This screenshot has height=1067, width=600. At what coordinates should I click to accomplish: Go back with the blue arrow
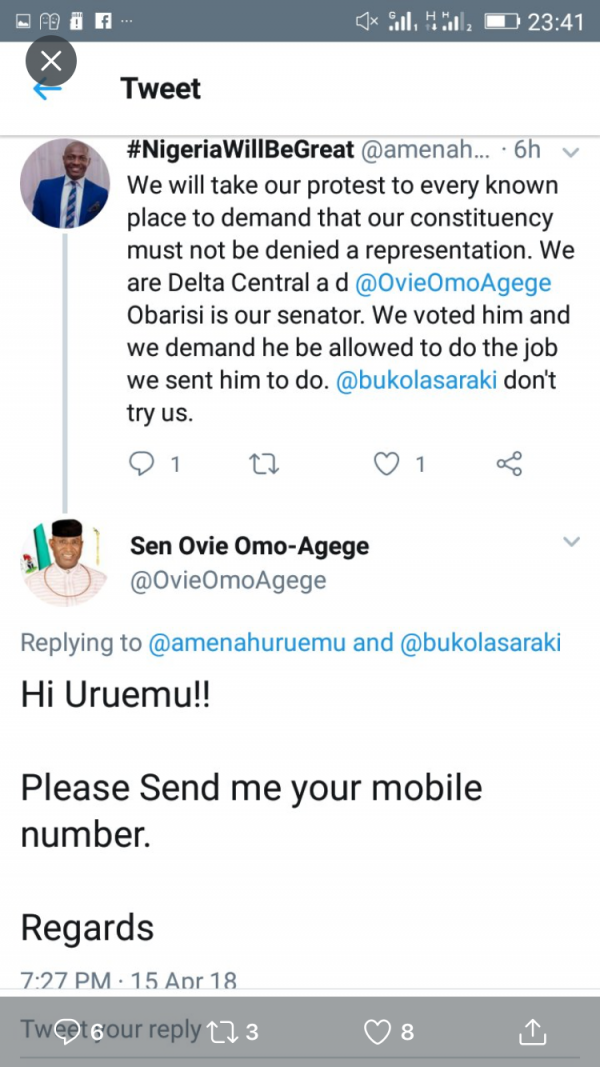point(48,90)
